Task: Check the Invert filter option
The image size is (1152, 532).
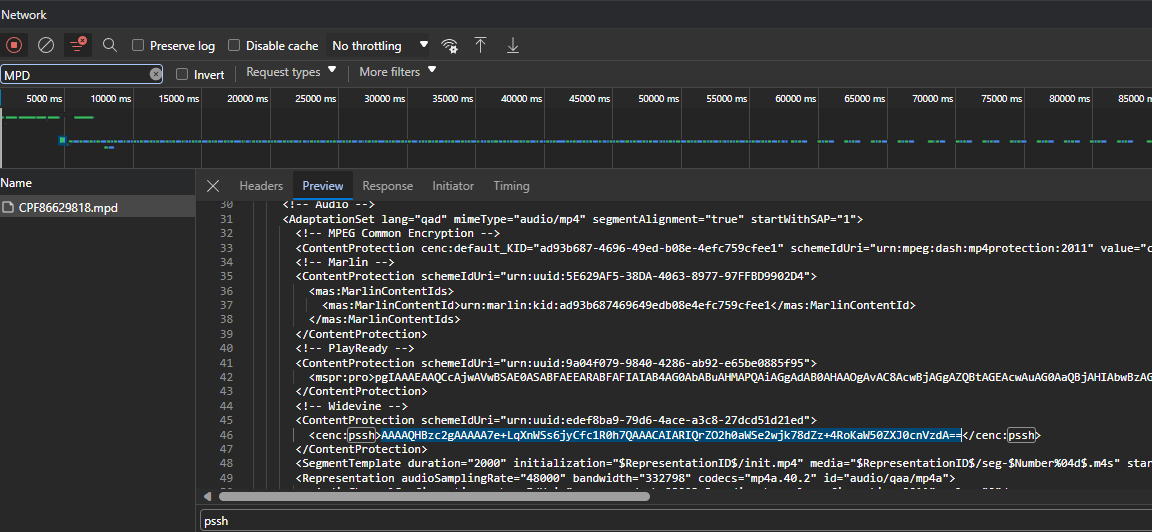Action: [182, 74]
